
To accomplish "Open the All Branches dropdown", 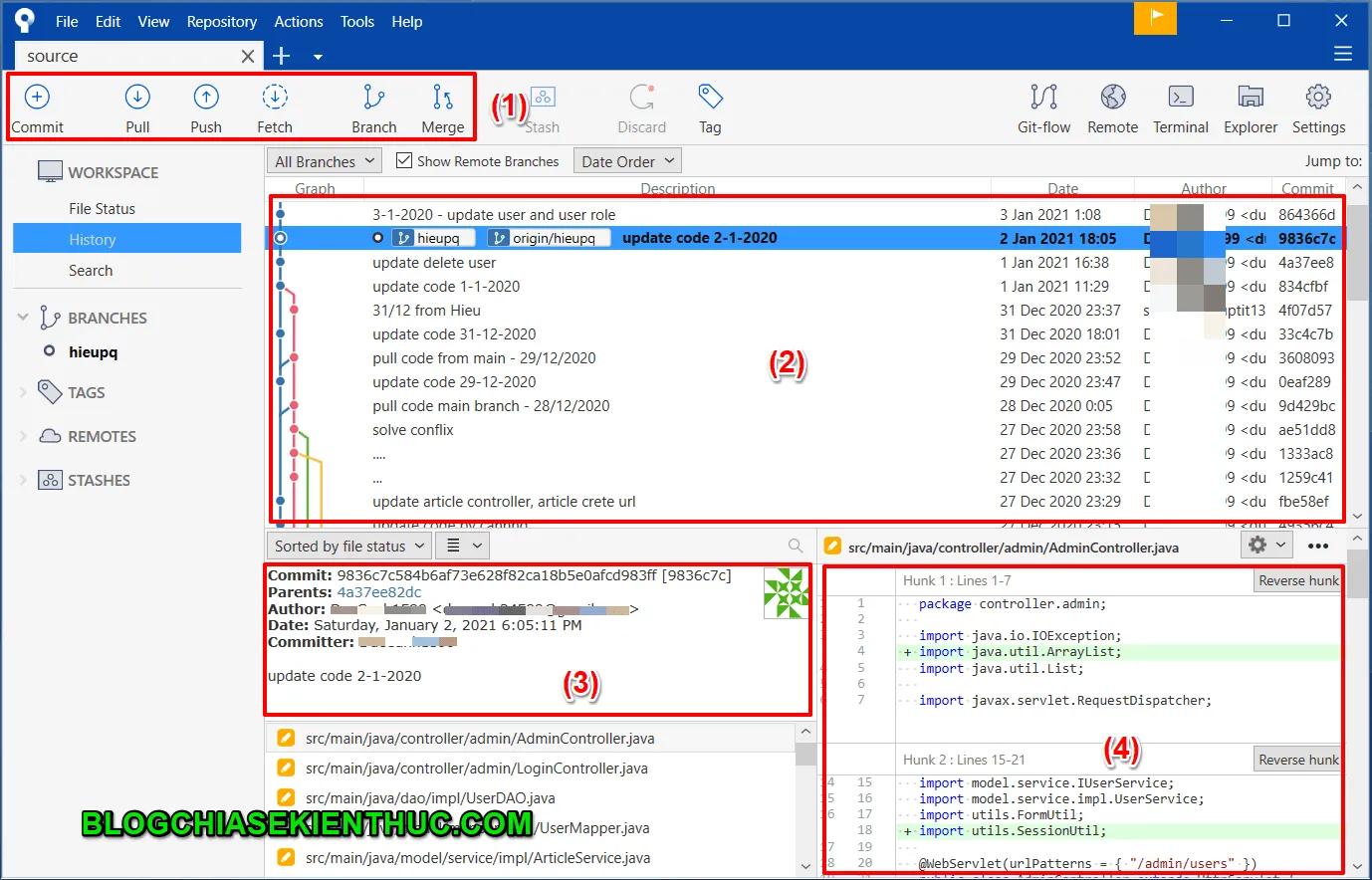I will [323, 160].
